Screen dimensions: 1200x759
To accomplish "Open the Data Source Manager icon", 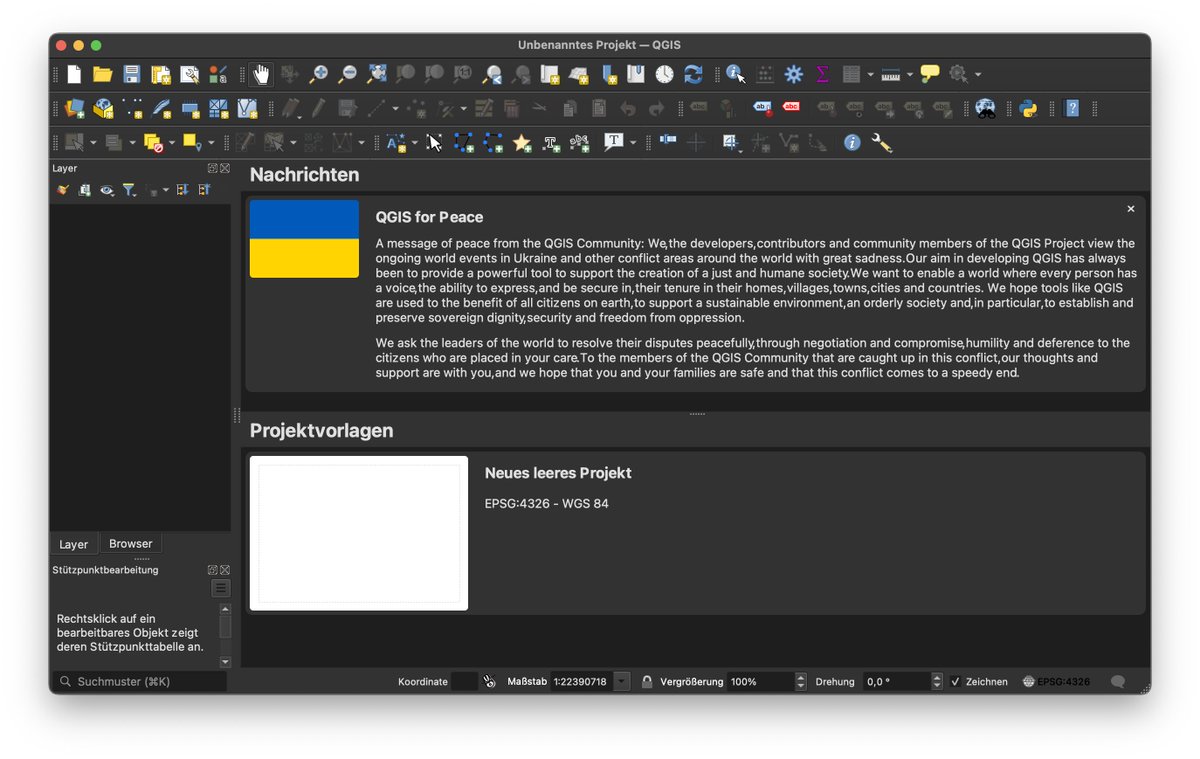I will tap(74, 108).
